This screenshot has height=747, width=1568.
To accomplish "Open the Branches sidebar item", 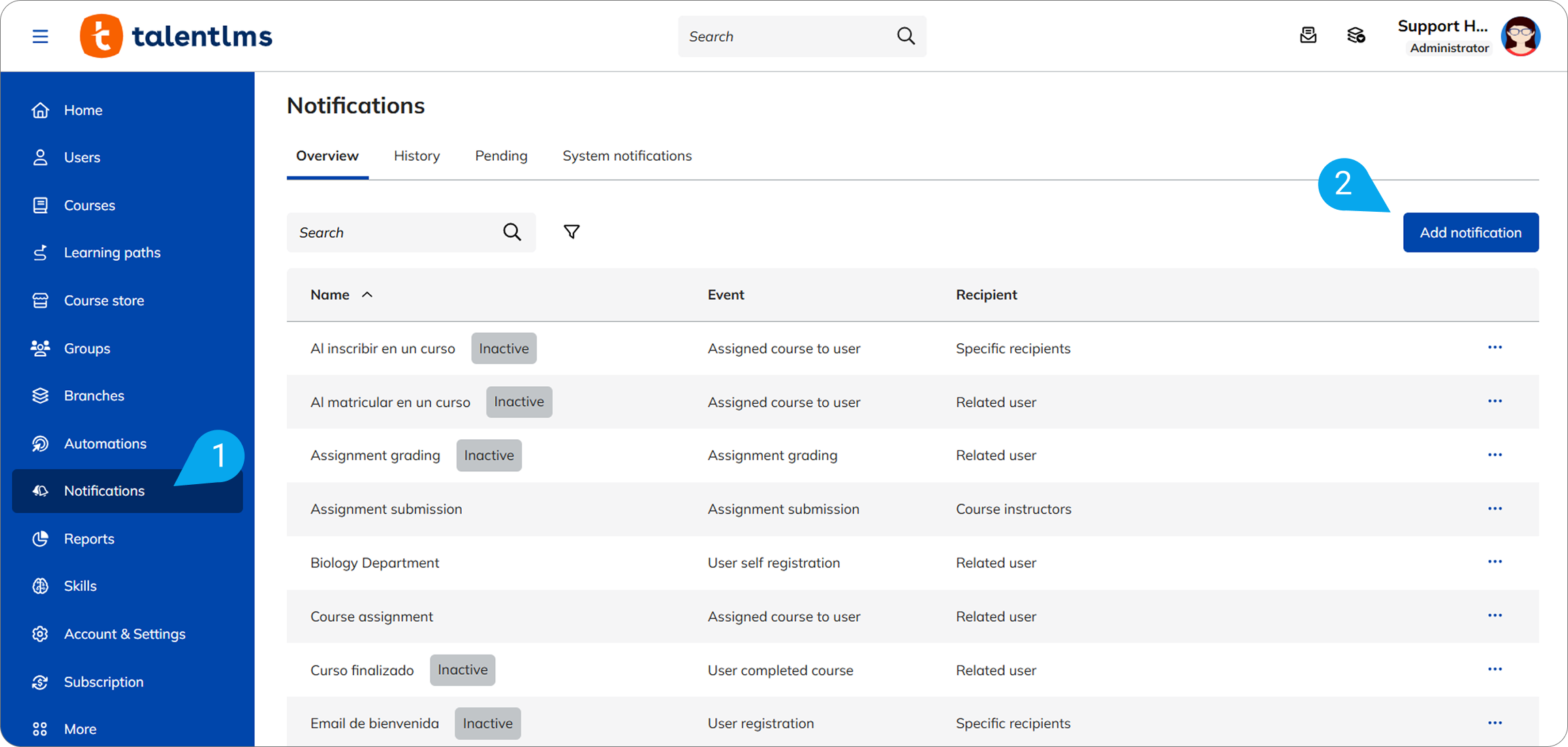I will pyautogui.click(x=93, y=396).
